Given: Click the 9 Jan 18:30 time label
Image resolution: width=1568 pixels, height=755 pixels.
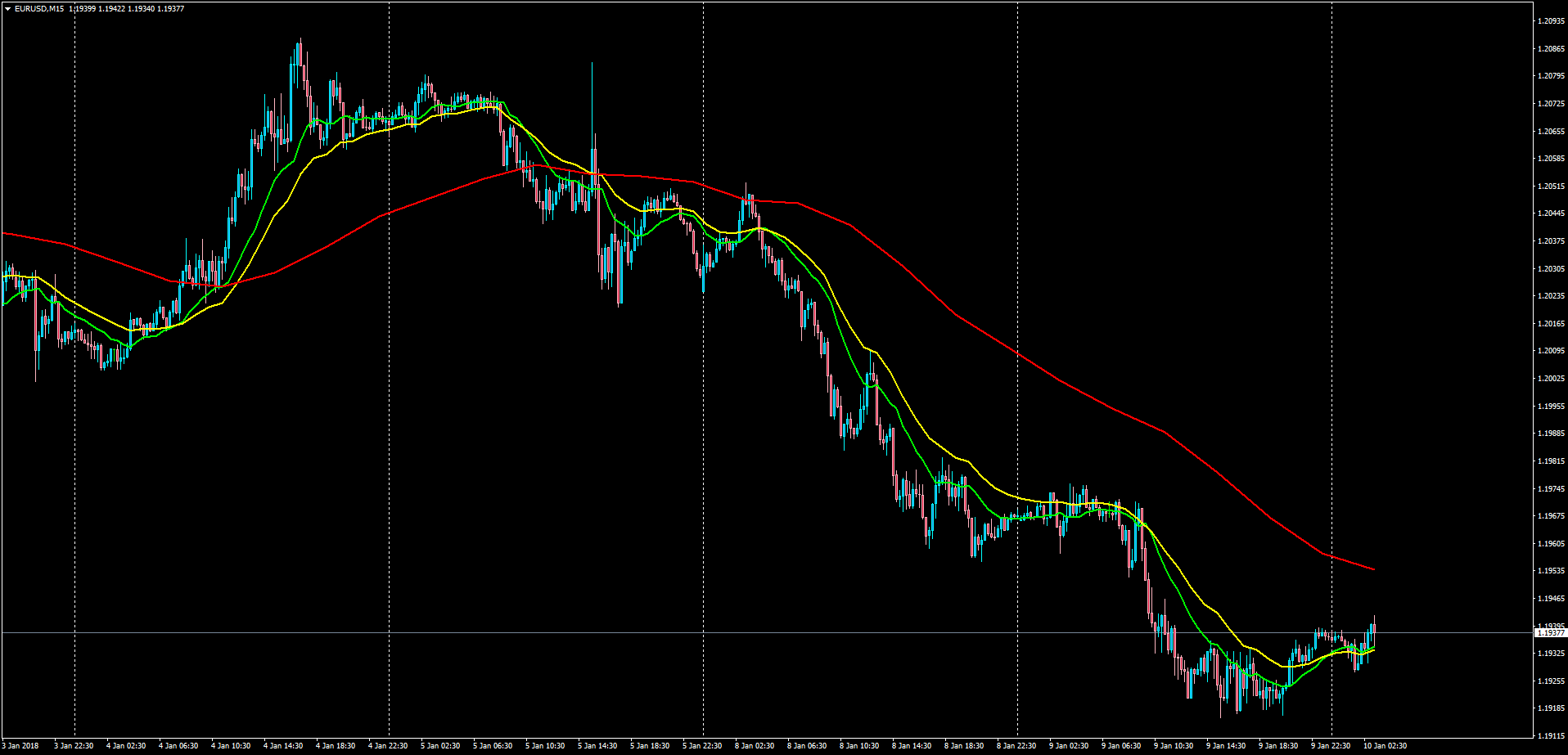Looking at the screenshot, I should coord(1278,746).
